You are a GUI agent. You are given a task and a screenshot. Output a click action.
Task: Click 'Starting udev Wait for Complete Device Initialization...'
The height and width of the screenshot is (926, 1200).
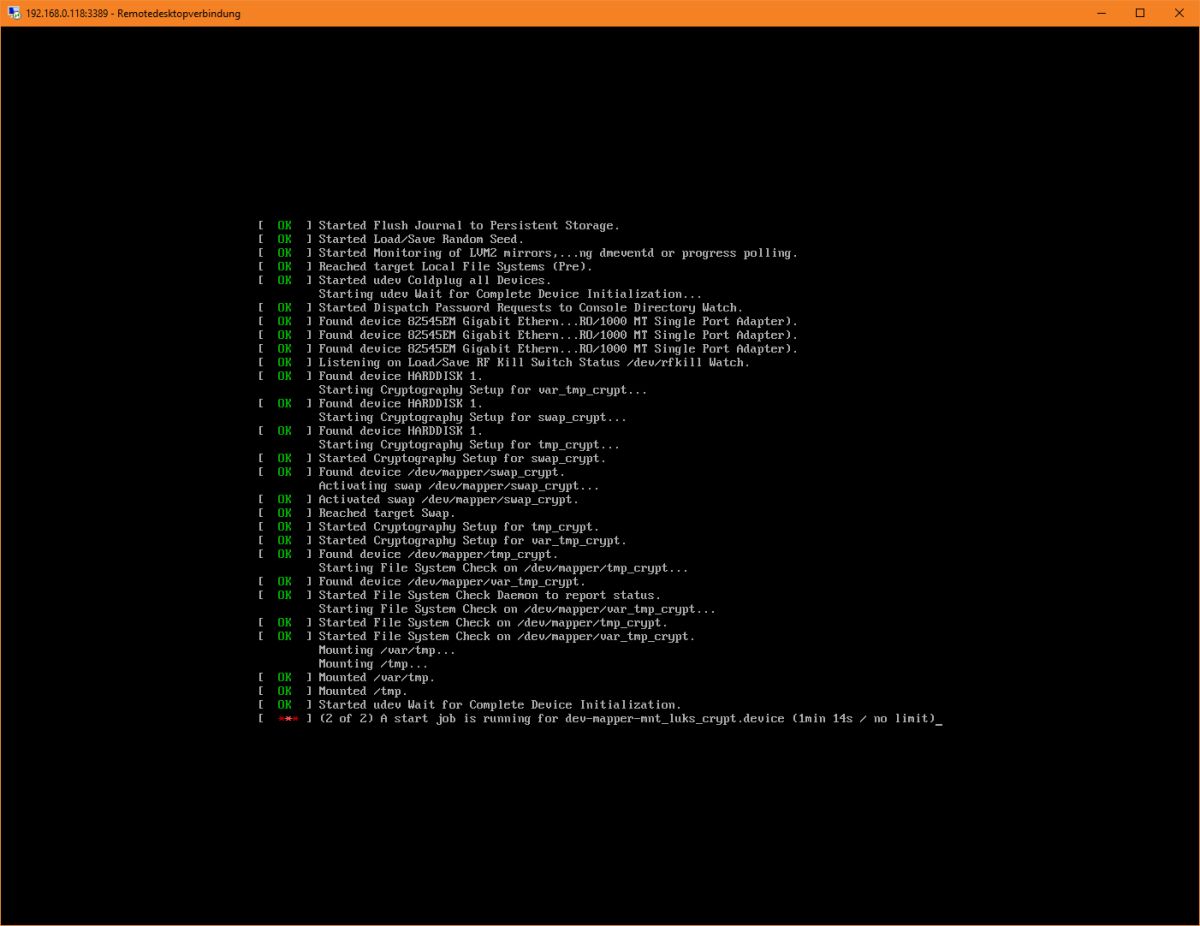click(x=510, y=294)
